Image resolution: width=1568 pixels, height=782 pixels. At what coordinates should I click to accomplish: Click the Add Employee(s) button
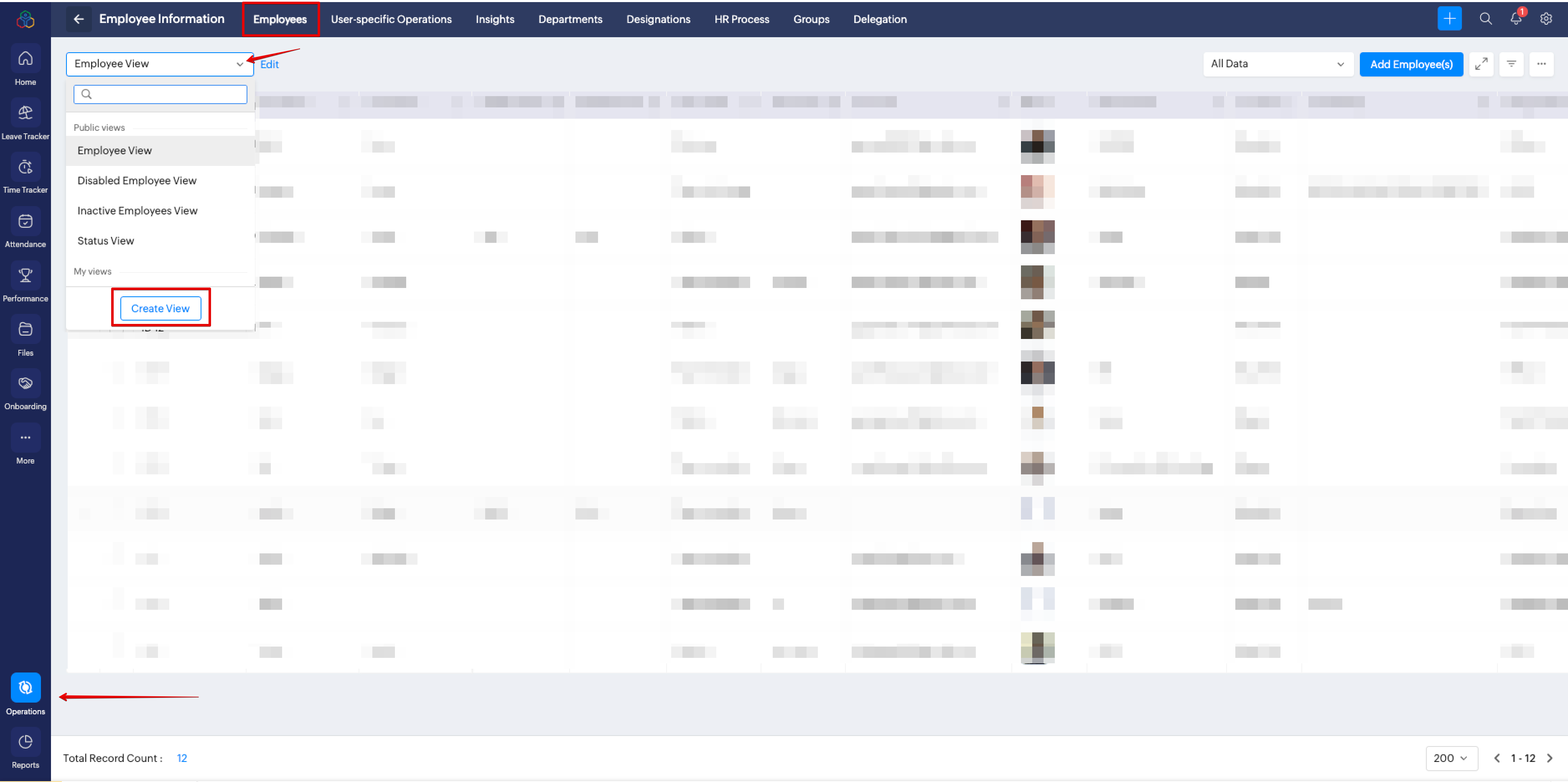pos(1411,64)
